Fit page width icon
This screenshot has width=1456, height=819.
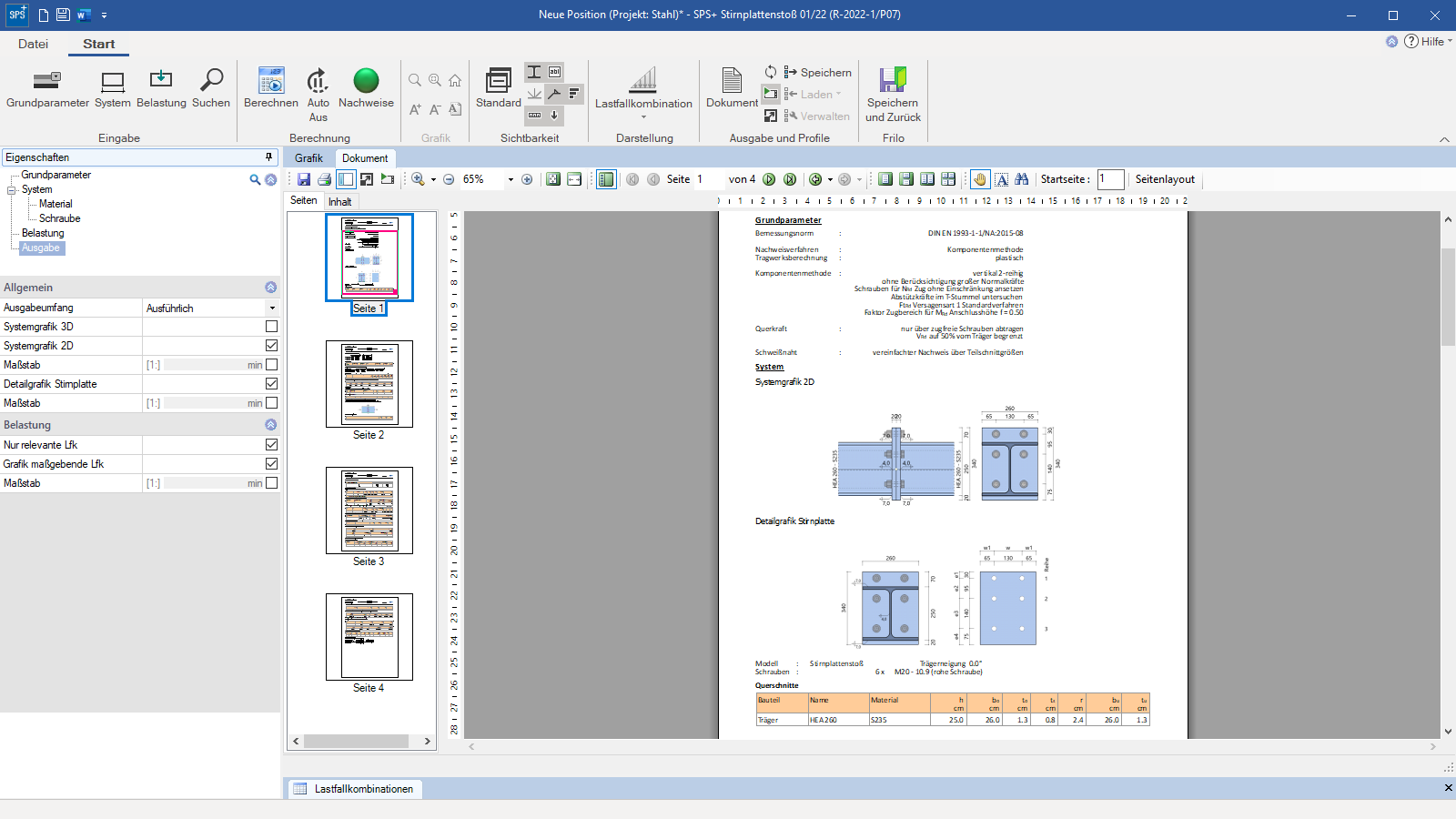(x=574, y=179)
